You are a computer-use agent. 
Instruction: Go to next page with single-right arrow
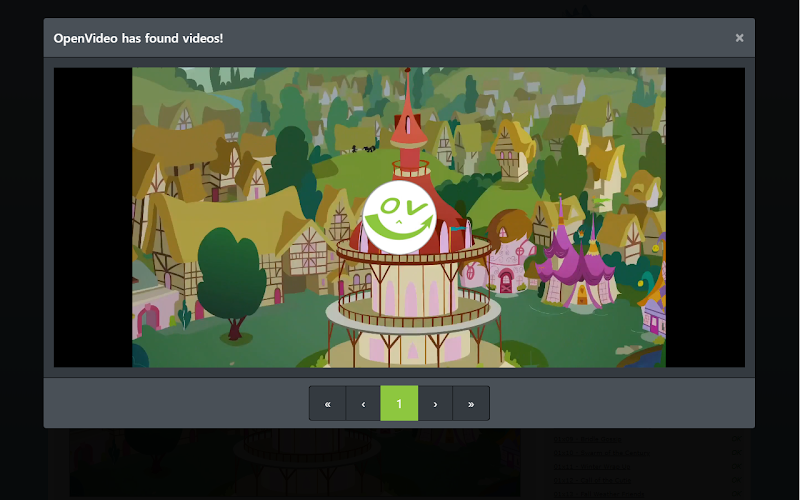pos(435,404)
